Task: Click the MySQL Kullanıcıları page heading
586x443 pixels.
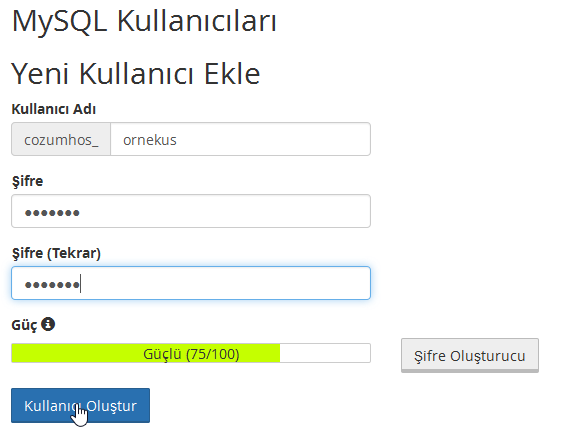Action: [x=144, y=21]
